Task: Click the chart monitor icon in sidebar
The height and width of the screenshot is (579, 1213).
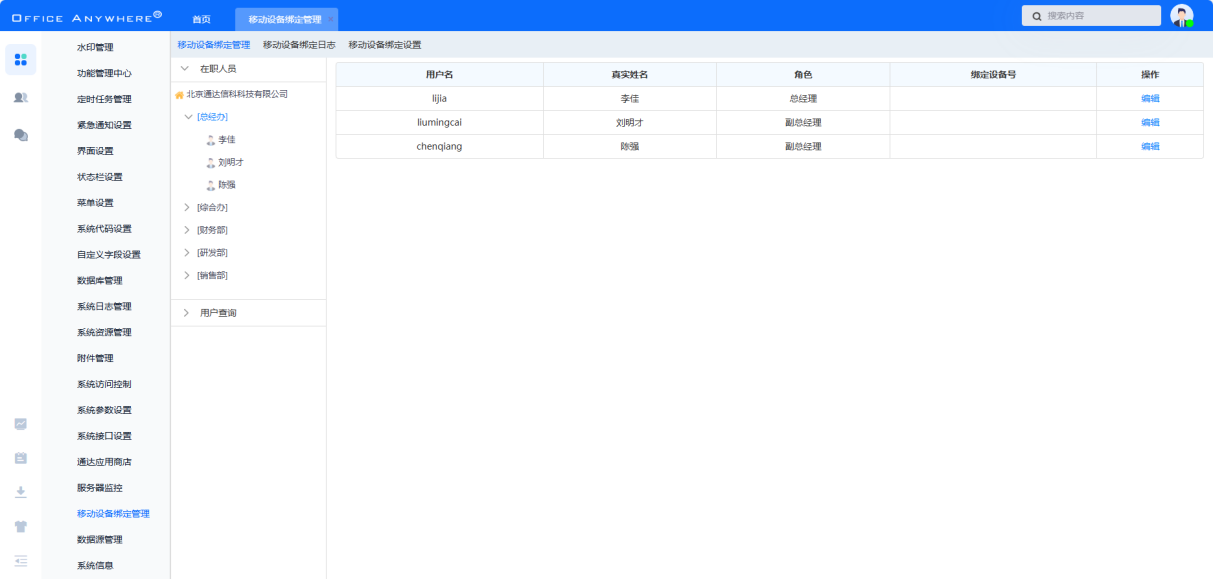Action: 20,424
